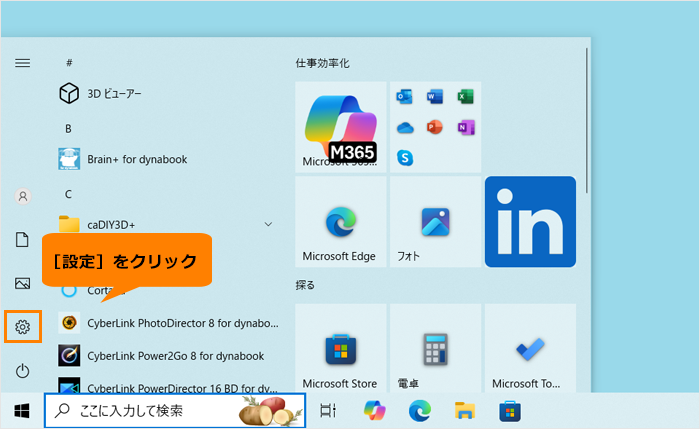Click the user account avatar icon
Viewport: 700px width, 429px height.
[22, 196]
